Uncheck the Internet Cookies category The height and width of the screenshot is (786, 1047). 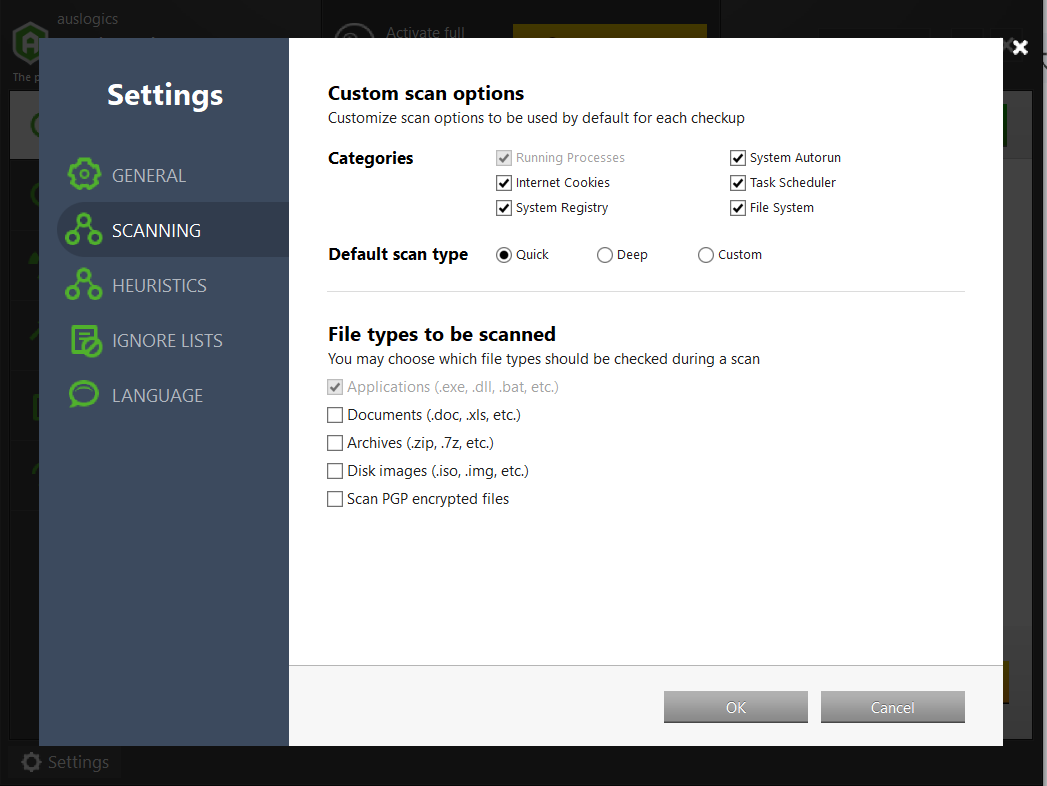504,182
